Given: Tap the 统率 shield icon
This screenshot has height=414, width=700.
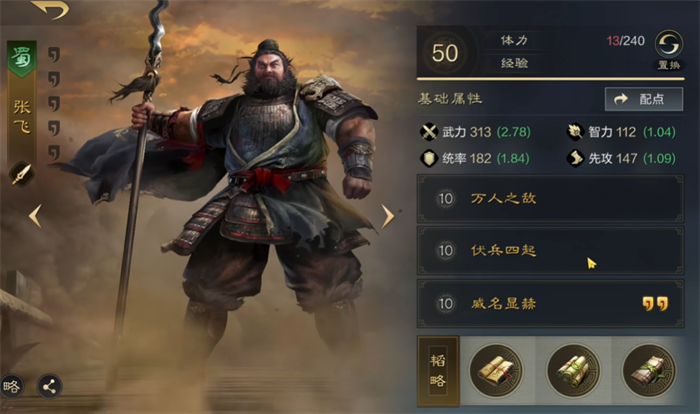Looking at the screenshot, I should pyautogui.click(x=429, y=158).
